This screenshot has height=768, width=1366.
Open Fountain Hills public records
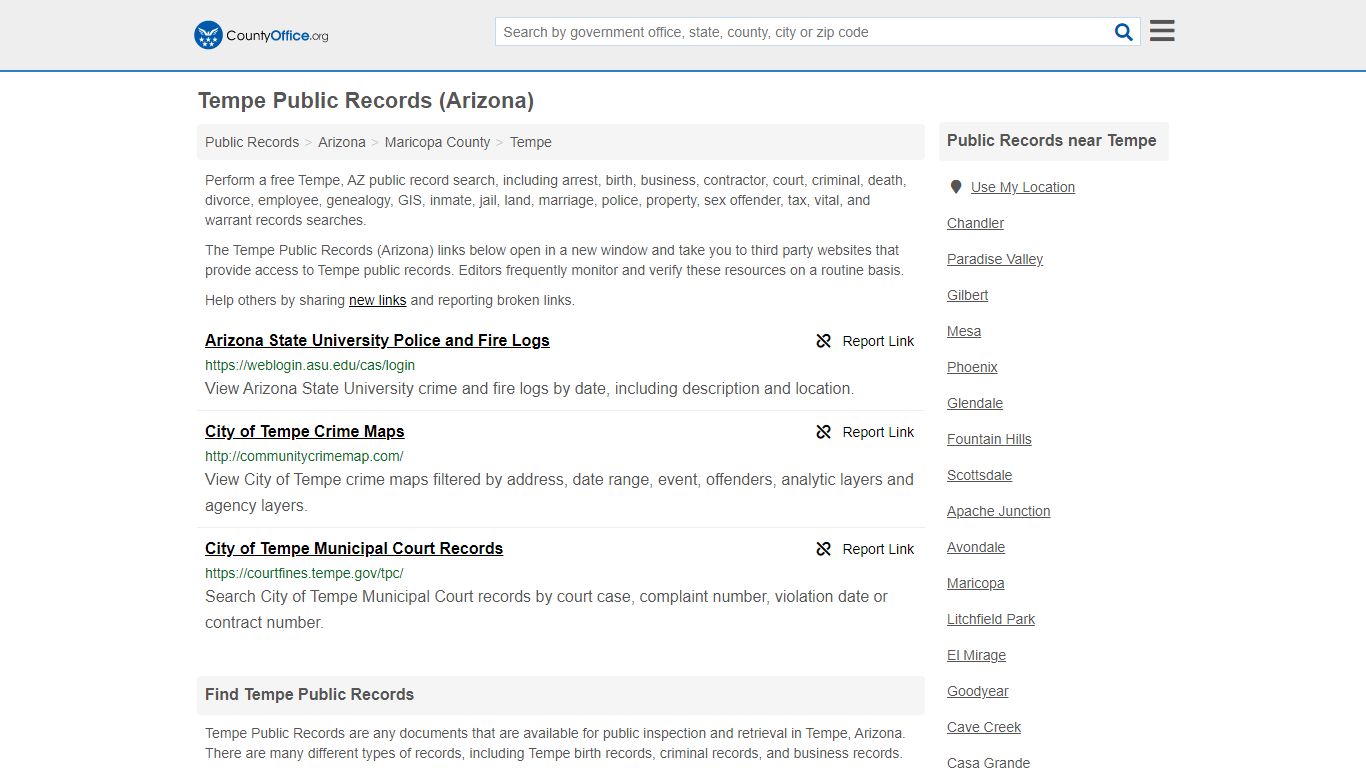click(989, 439)
